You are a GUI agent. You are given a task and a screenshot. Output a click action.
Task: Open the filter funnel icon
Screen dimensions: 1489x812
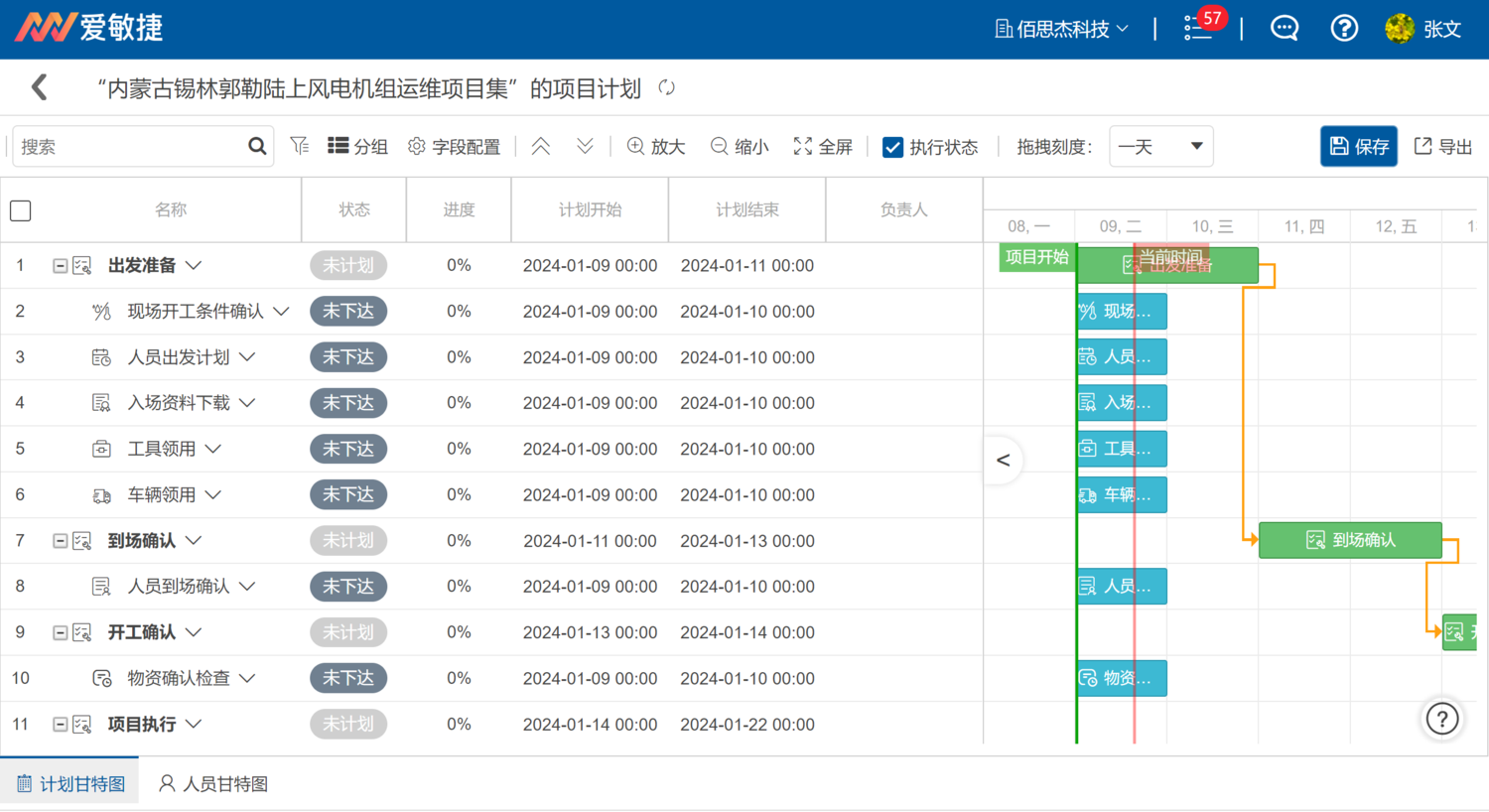(x=300, y=146)
